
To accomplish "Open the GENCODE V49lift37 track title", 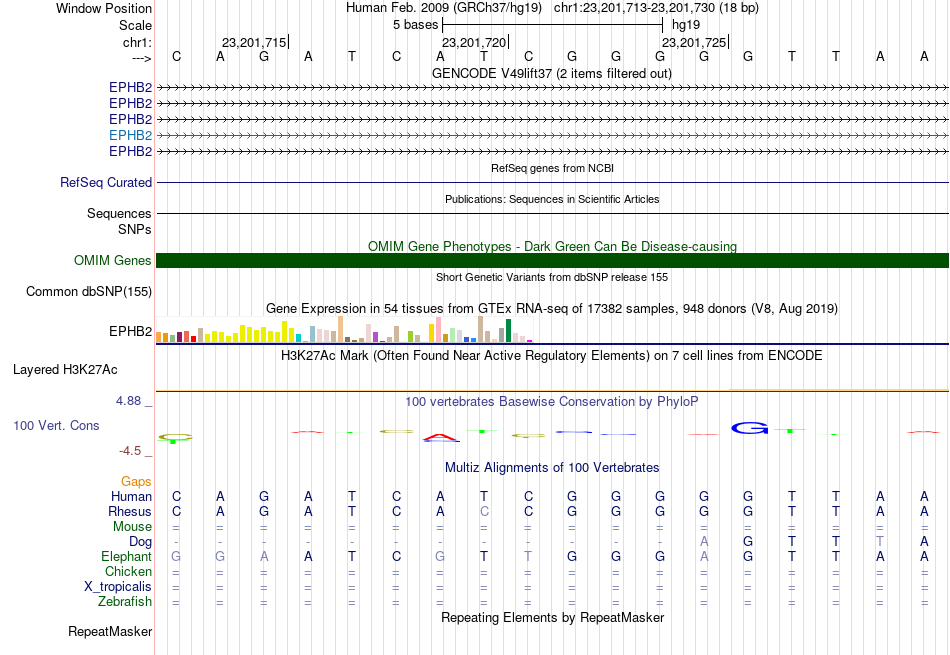I will 552,73.
